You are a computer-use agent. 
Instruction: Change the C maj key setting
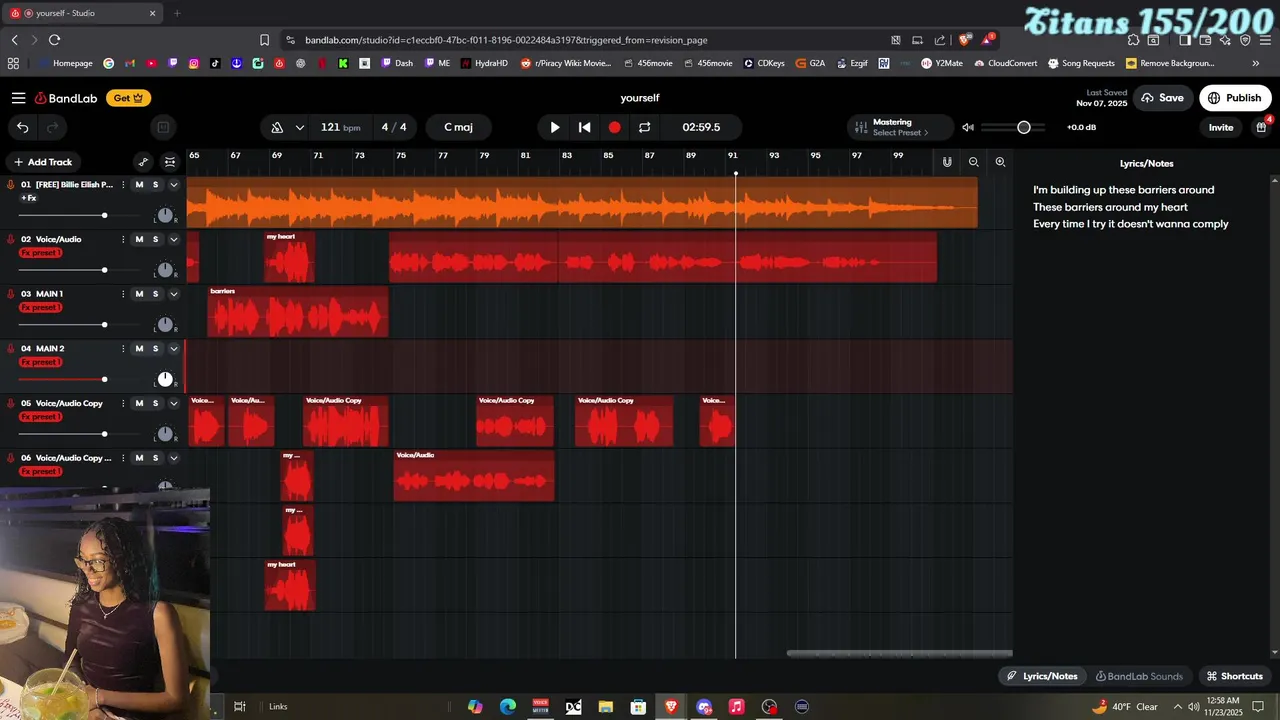point(458,127)
